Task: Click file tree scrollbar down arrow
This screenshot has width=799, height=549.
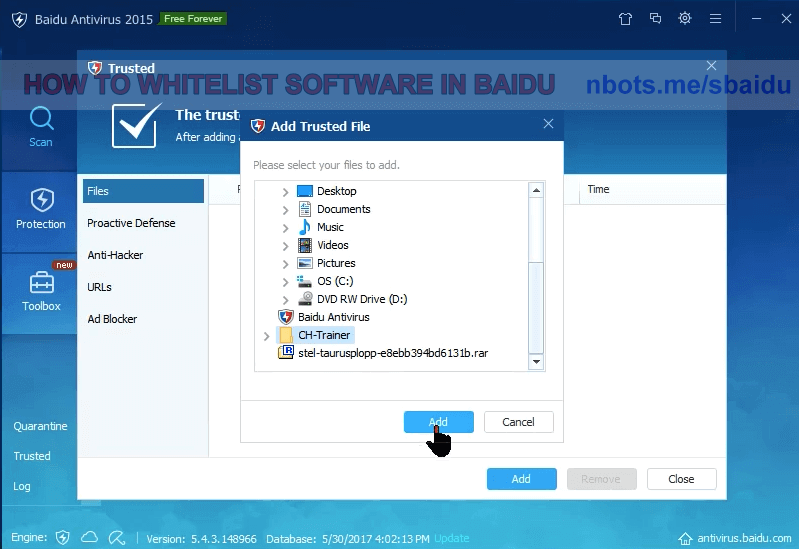Action: click(x=536, y=361)
